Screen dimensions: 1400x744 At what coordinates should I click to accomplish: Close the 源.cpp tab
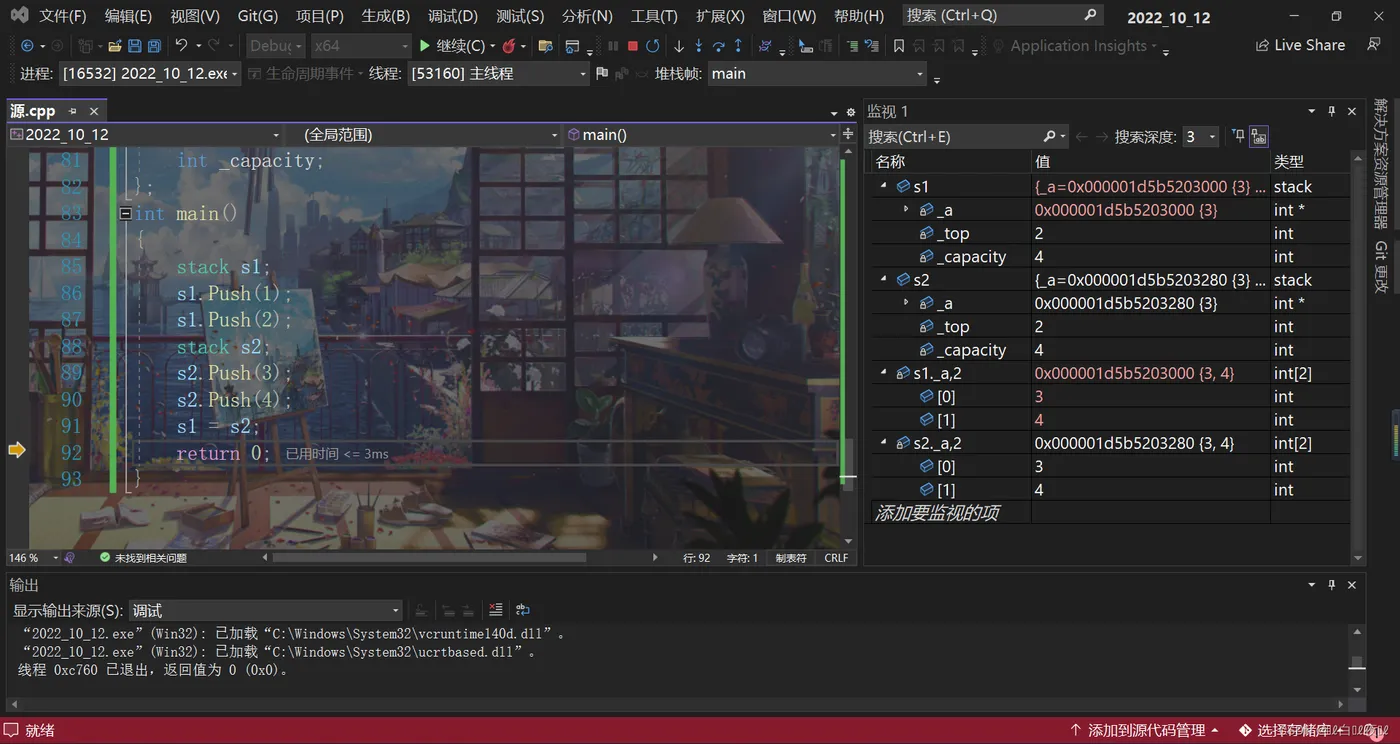click(x=94, y=111)
